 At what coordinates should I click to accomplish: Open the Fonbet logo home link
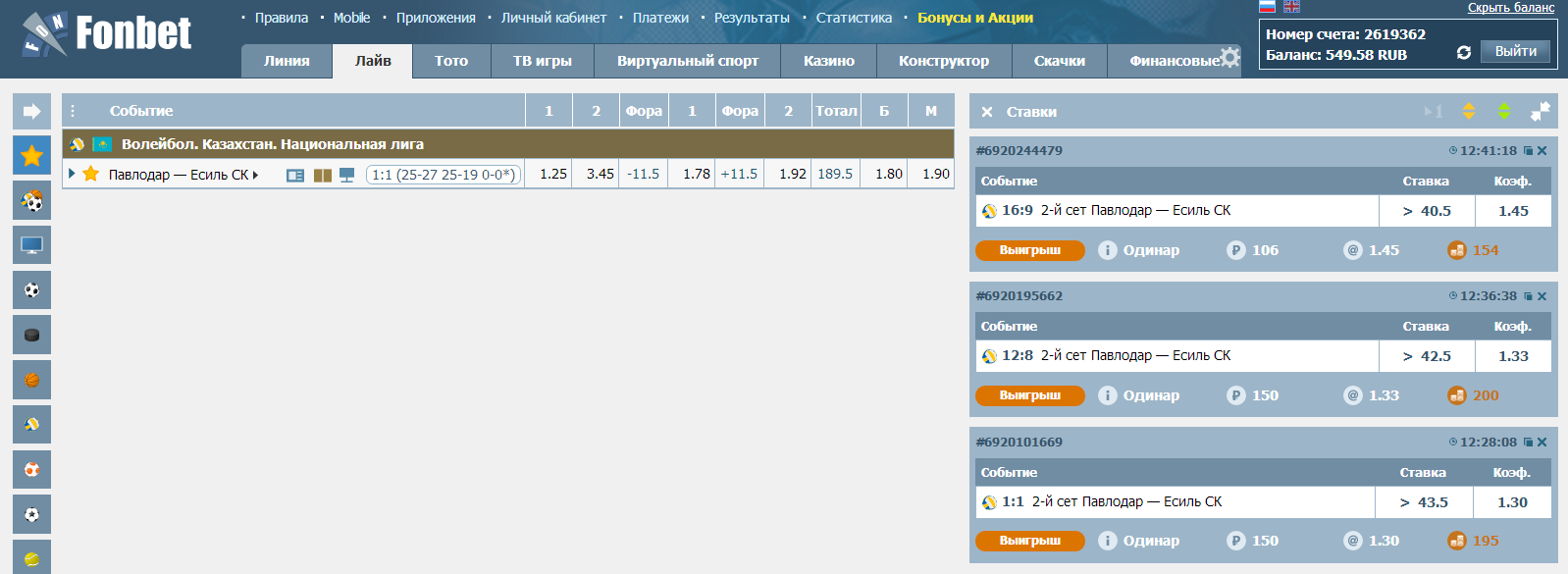tap(108, 33)
